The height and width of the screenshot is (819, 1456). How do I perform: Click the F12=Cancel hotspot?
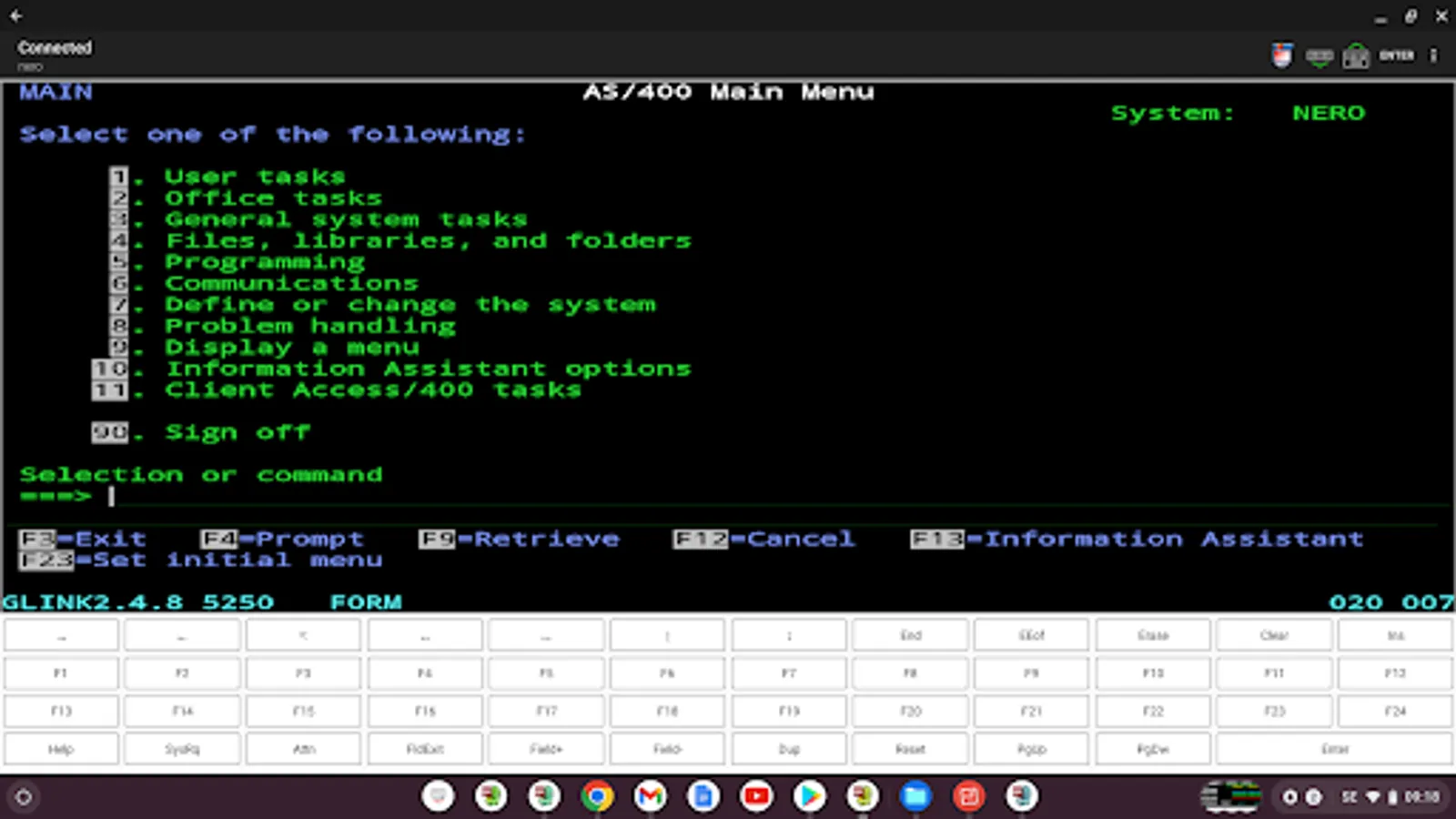pos(764,539)
